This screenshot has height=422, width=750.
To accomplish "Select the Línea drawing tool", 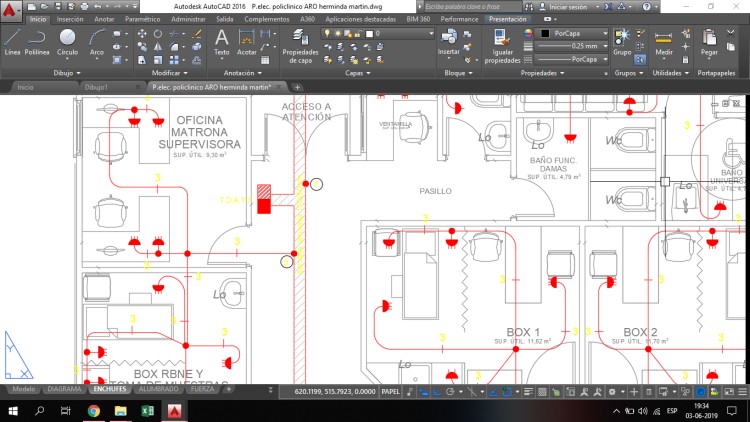I will point(12,42).
